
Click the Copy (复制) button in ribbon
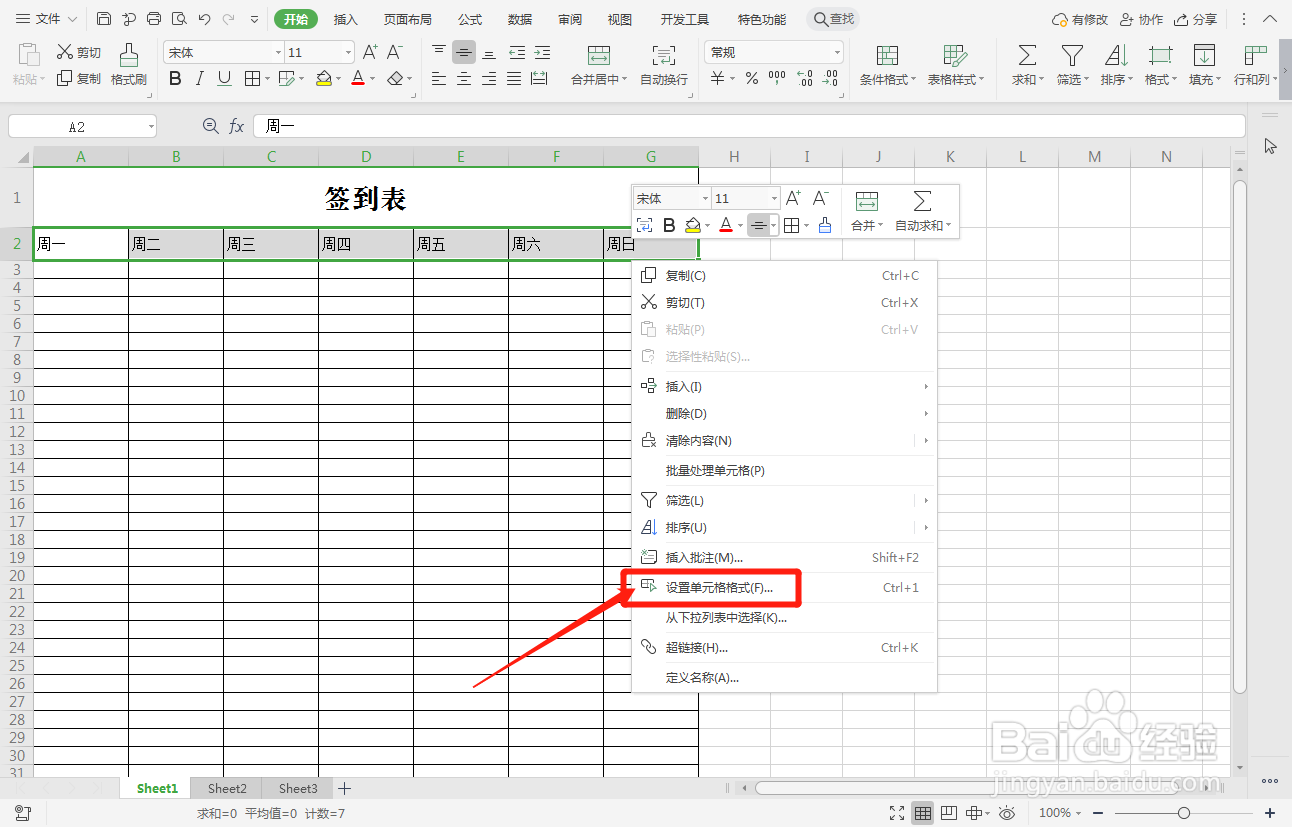click(79, 78)
